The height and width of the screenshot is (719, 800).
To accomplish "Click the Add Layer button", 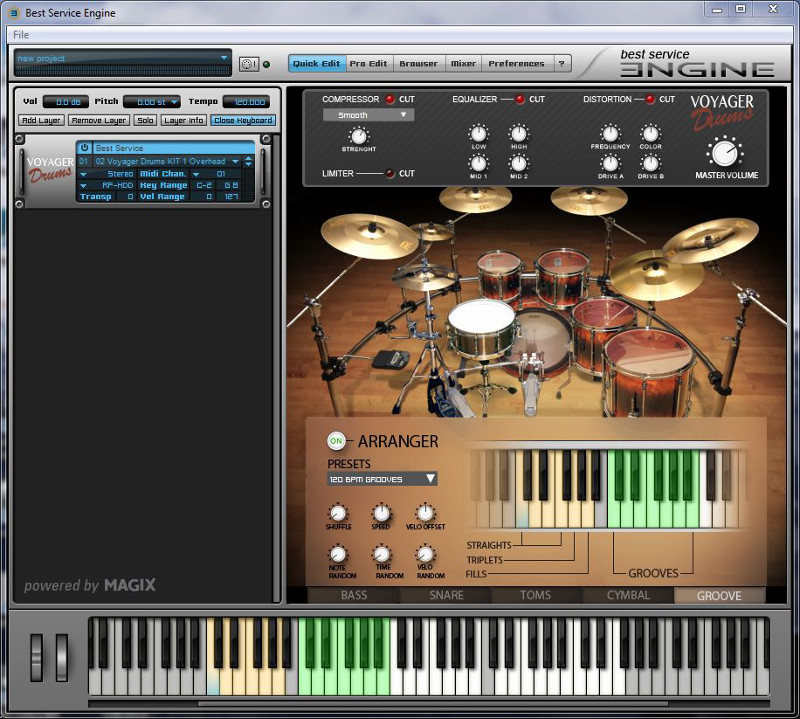I will 41,120.
